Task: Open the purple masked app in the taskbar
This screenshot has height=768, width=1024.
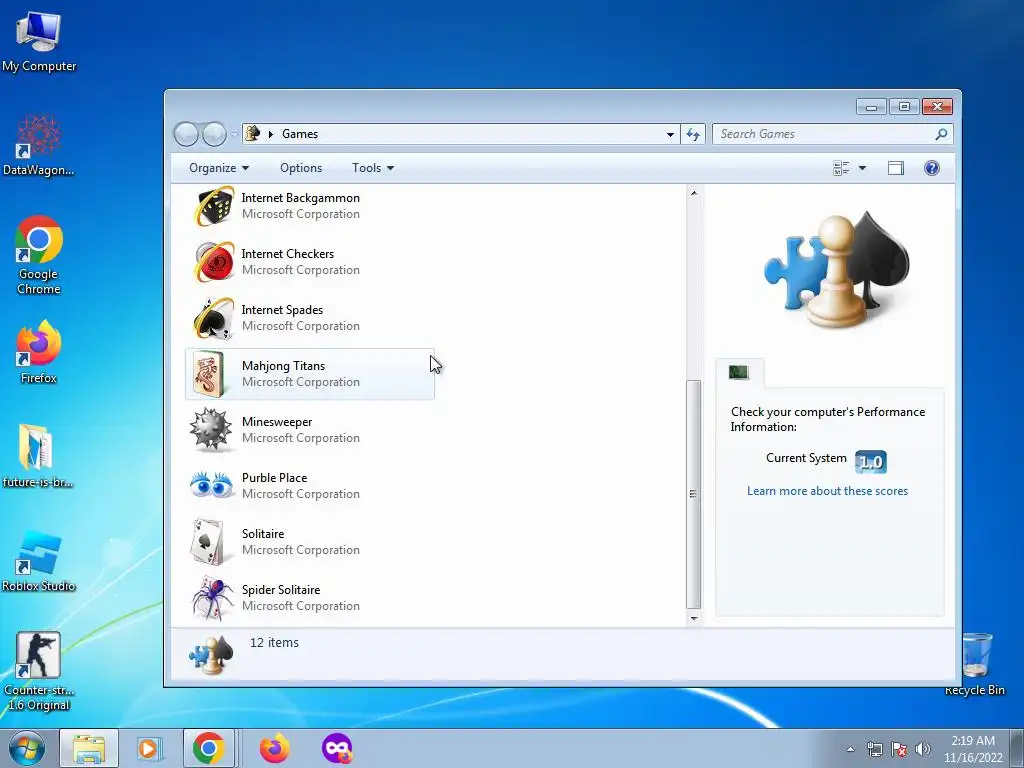Action: (337, 748)
